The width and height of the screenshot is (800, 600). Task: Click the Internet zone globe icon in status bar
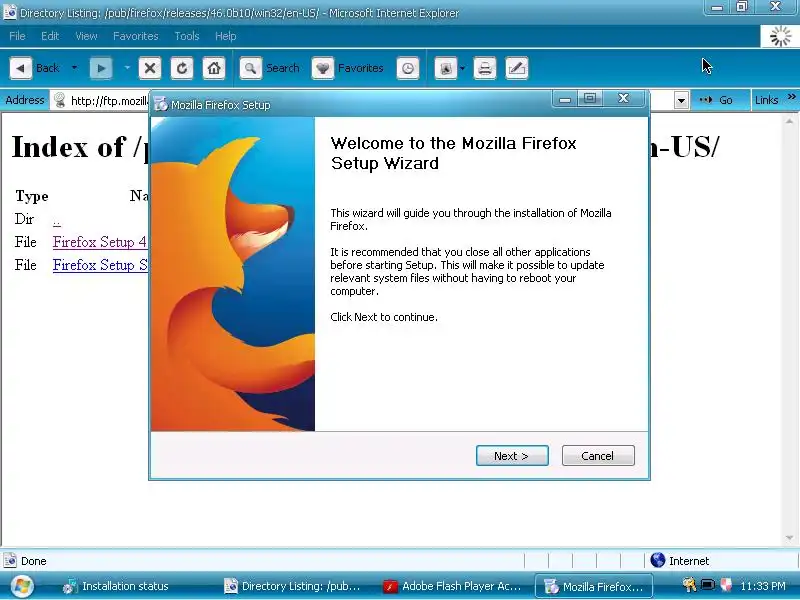[658, 560]
